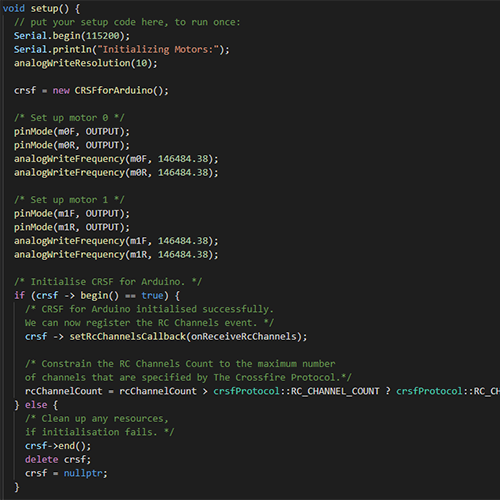Click the 'delete crsf;' line
The height and width of the screenshot is (500, 500).
pyautogui.click(x=58, y=459)
